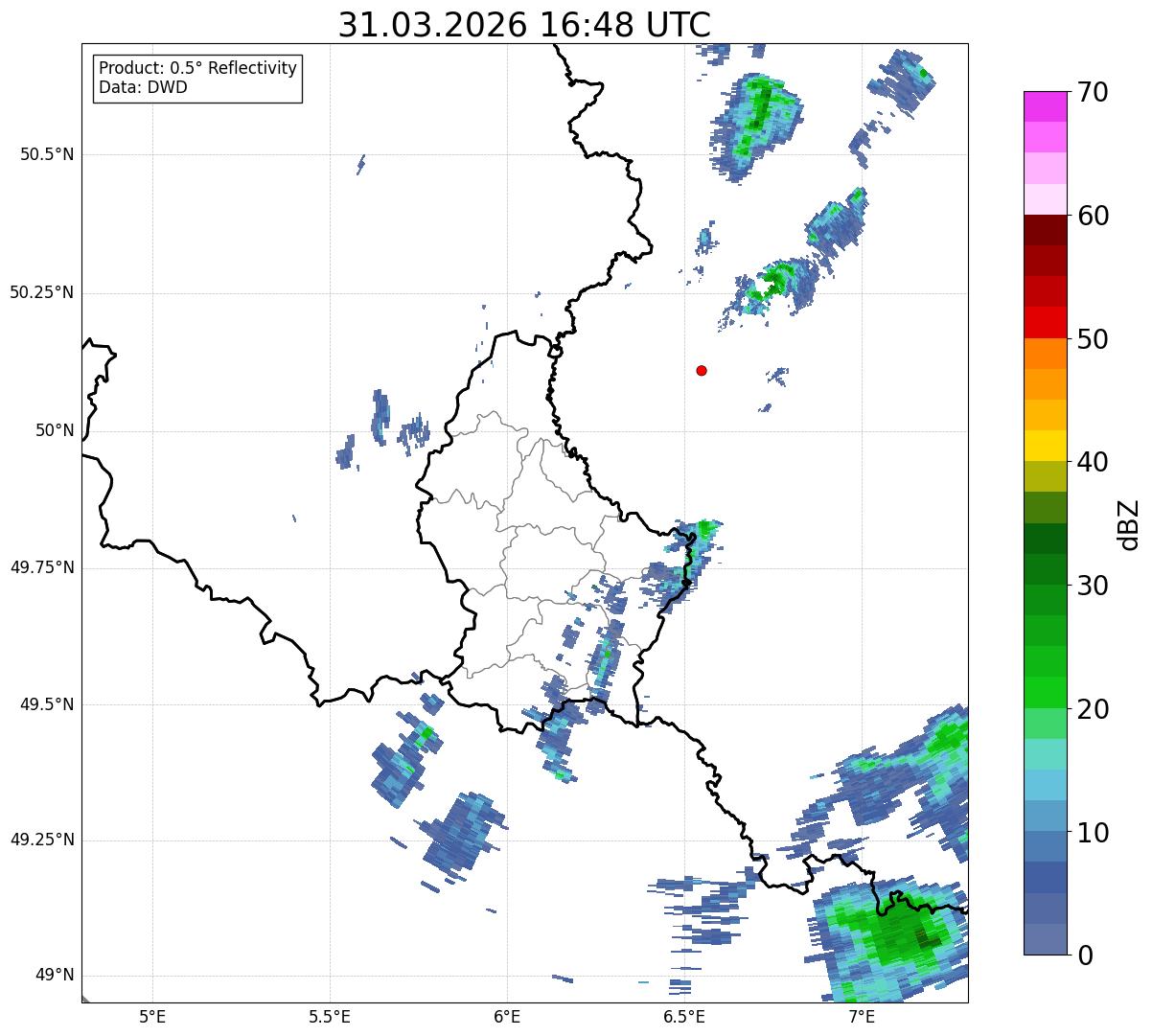Click the northern green storm cell near 50.5°N

click(756, 125)
